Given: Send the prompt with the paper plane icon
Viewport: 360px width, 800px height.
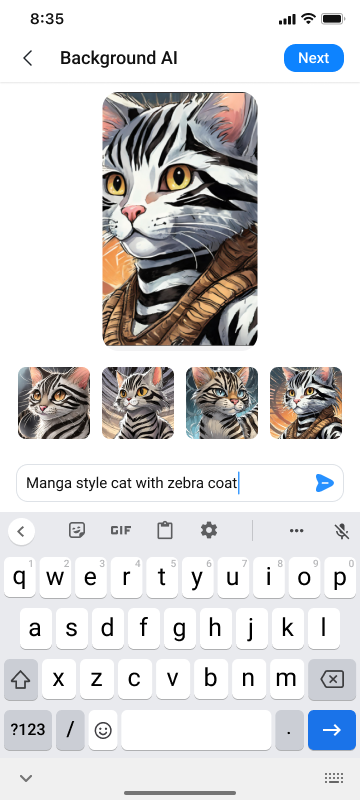Looking at the screenshot, I should [x=325, y=483].
